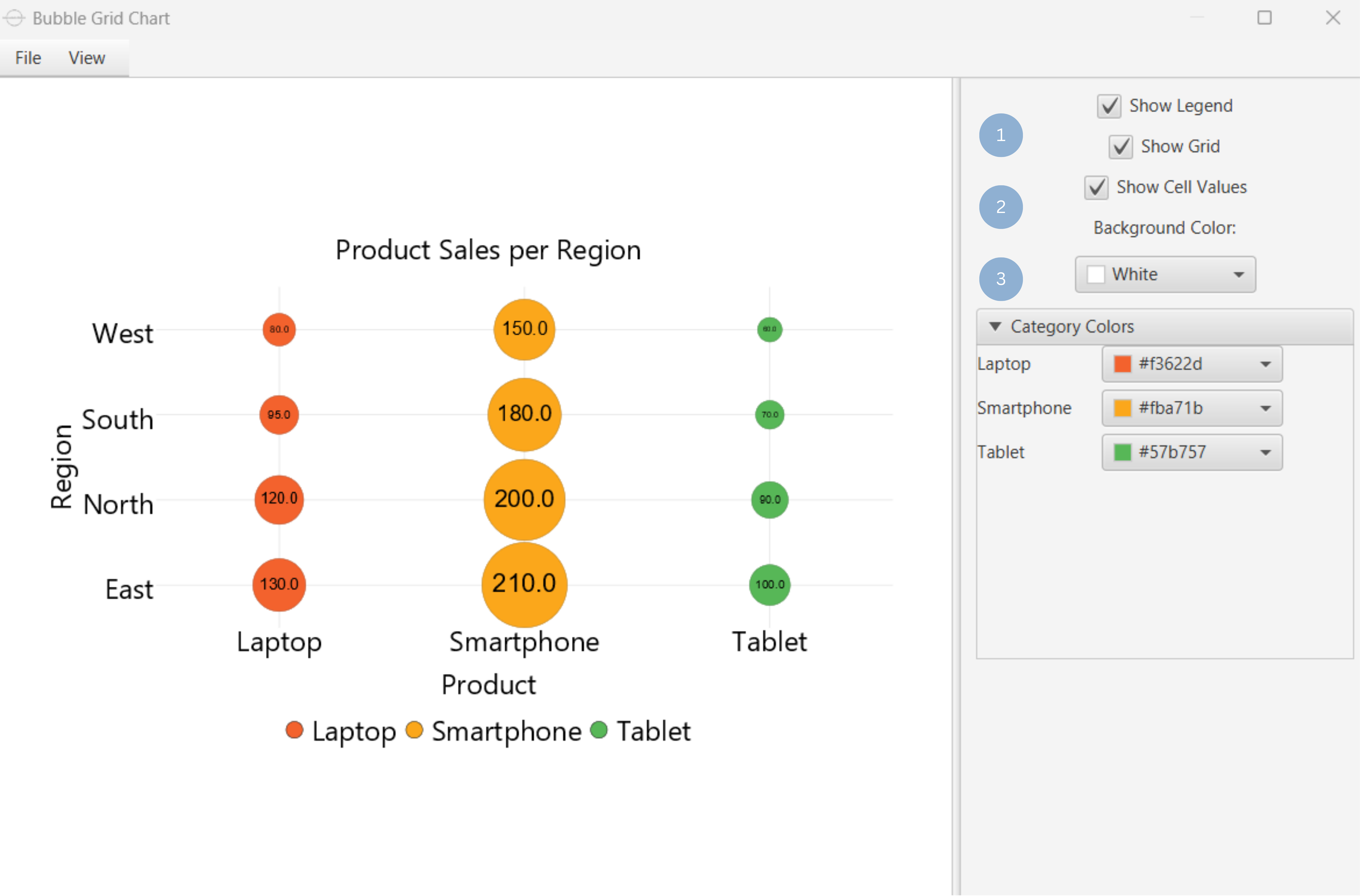This screenshot has width=1360, height=896.
Task: Click the orange Smartphone legend marker
Action: [415, 731]
